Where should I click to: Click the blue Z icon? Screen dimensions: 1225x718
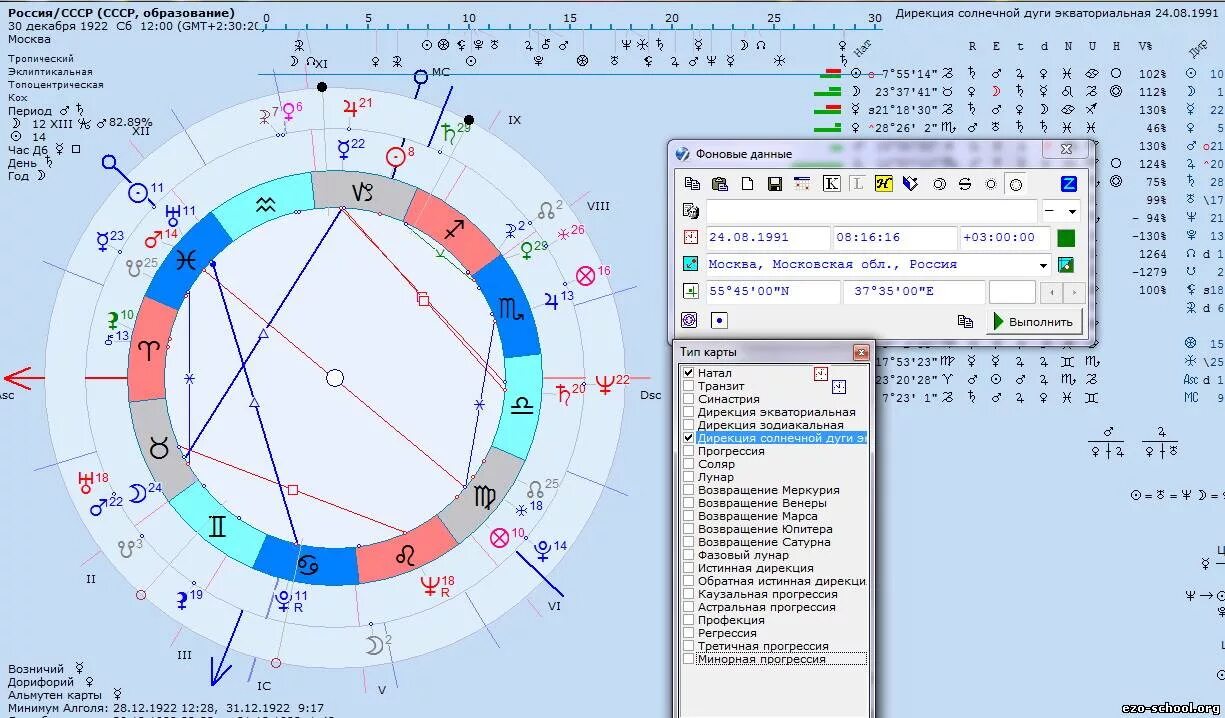coord(1069,184)
